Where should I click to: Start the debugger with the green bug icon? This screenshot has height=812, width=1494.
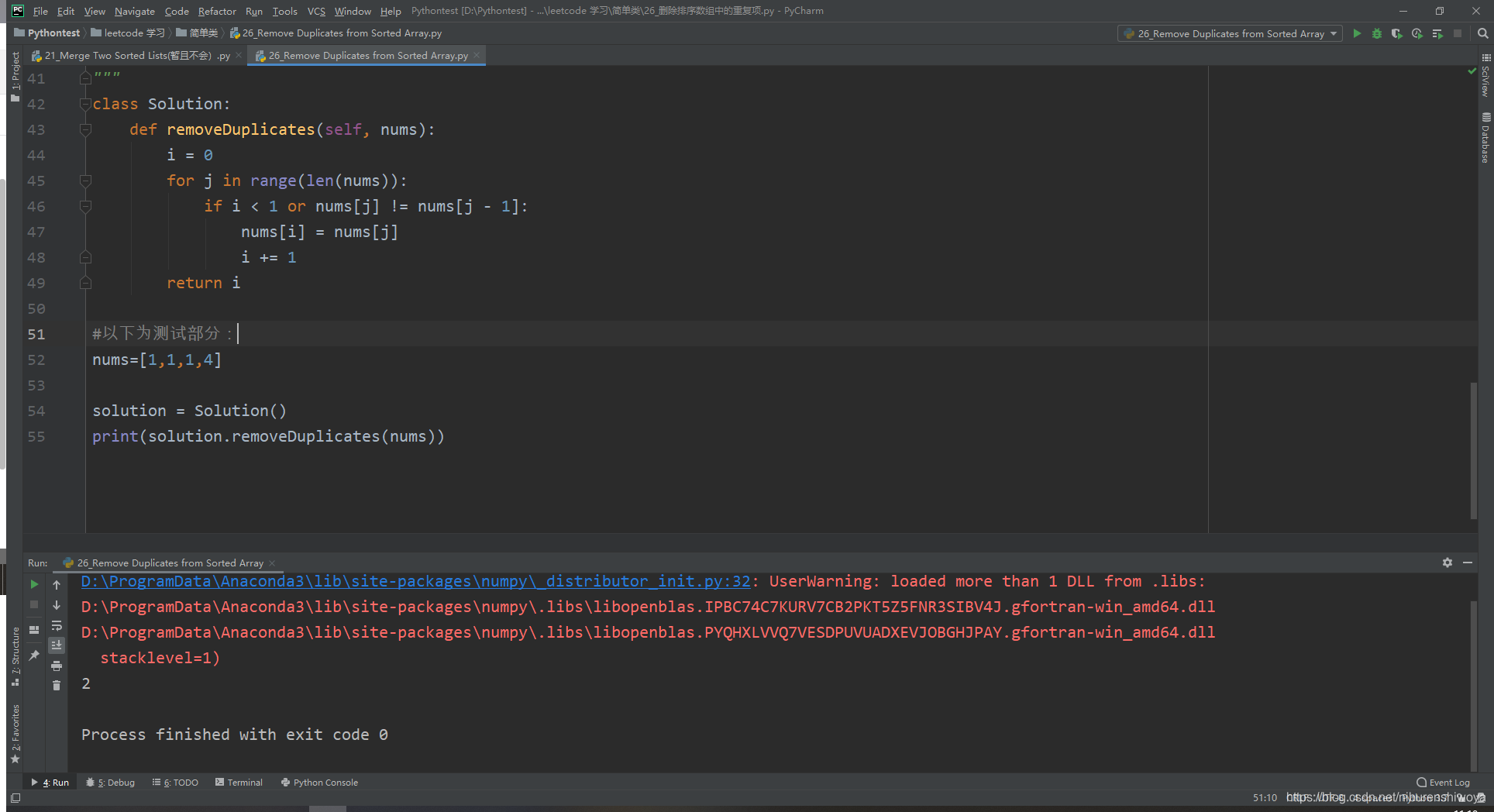click(x=1377, y=33)
